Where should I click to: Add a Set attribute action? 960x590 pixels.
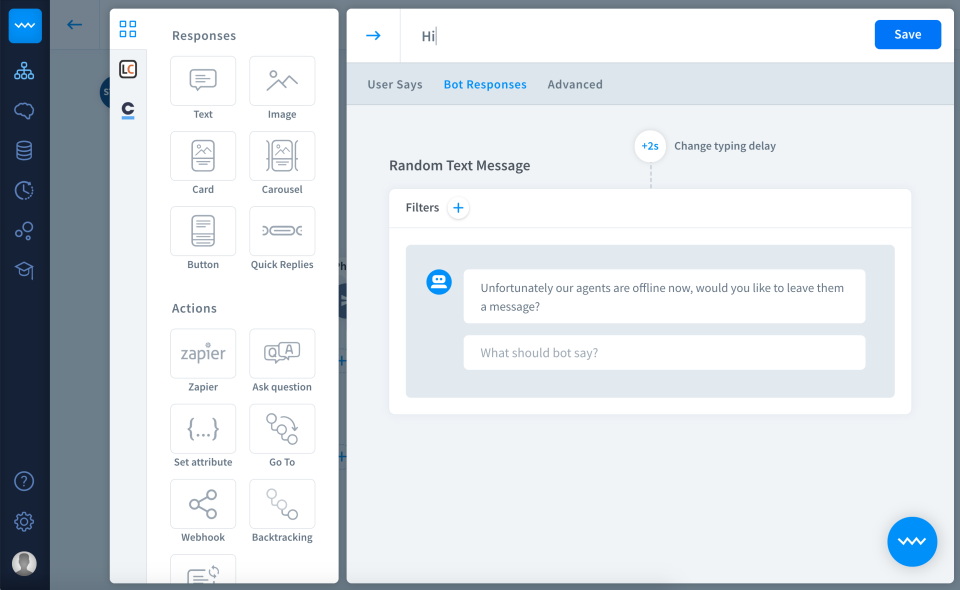(x=202, y=428)
